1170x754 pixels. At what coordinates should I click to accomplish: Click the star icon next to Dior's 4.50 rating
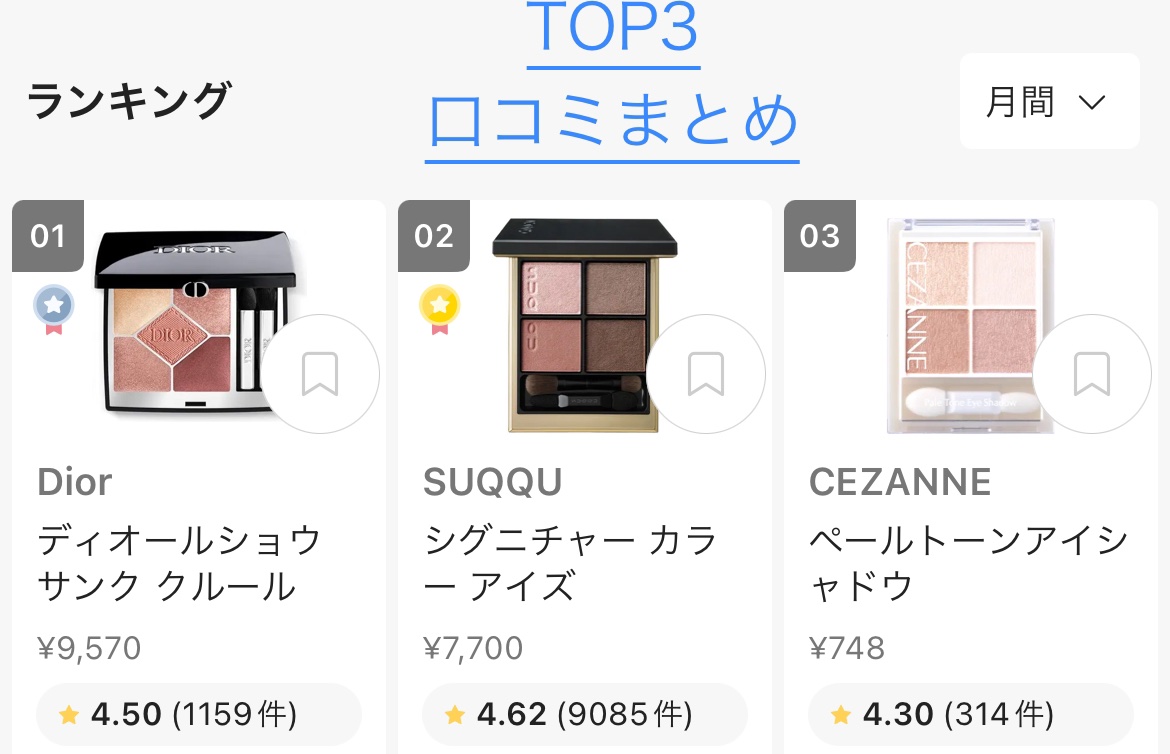[69, 714]
